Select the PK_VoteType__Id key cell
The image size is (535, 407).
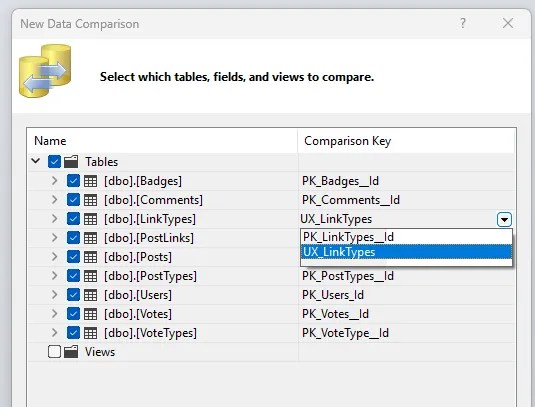[406, 333]
